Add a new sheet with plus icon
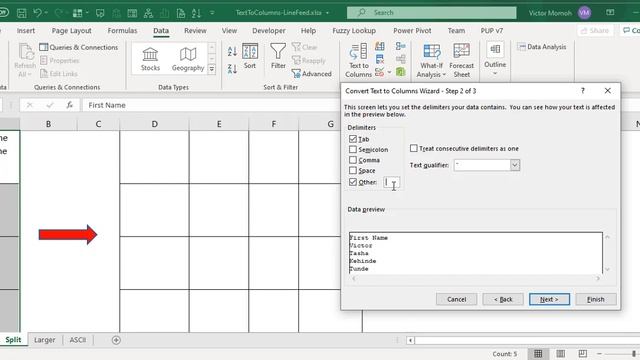Image resolution: width=640 pixels, height=360 pixels. (116, 340)
